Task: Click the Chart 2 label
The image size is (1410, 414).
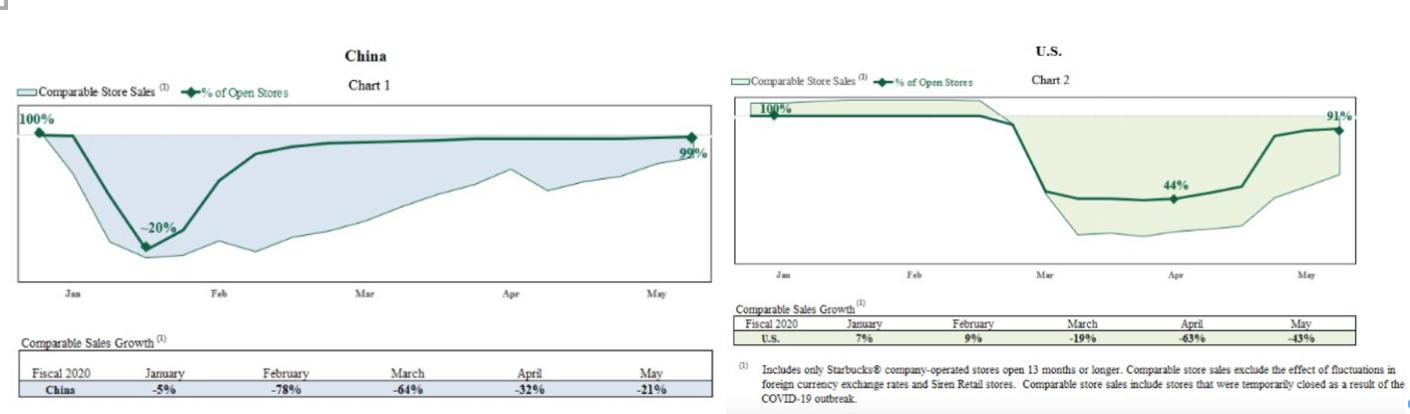Action: [1050, 80]
